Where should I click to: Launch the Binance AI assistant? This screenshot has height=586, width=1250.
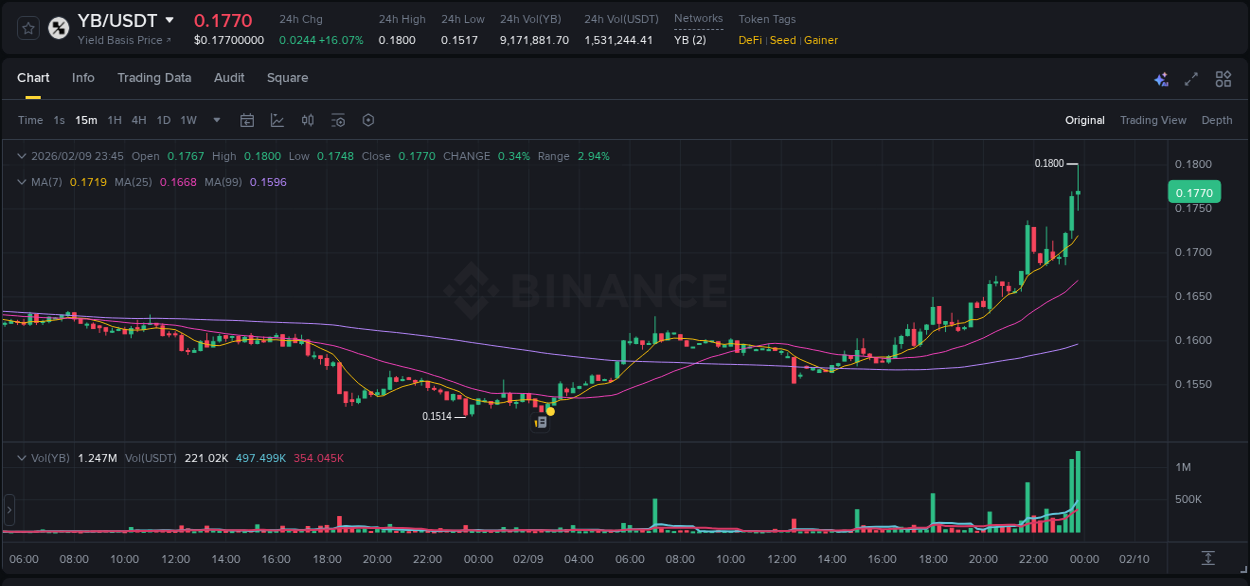click(x=1161, y=78)
